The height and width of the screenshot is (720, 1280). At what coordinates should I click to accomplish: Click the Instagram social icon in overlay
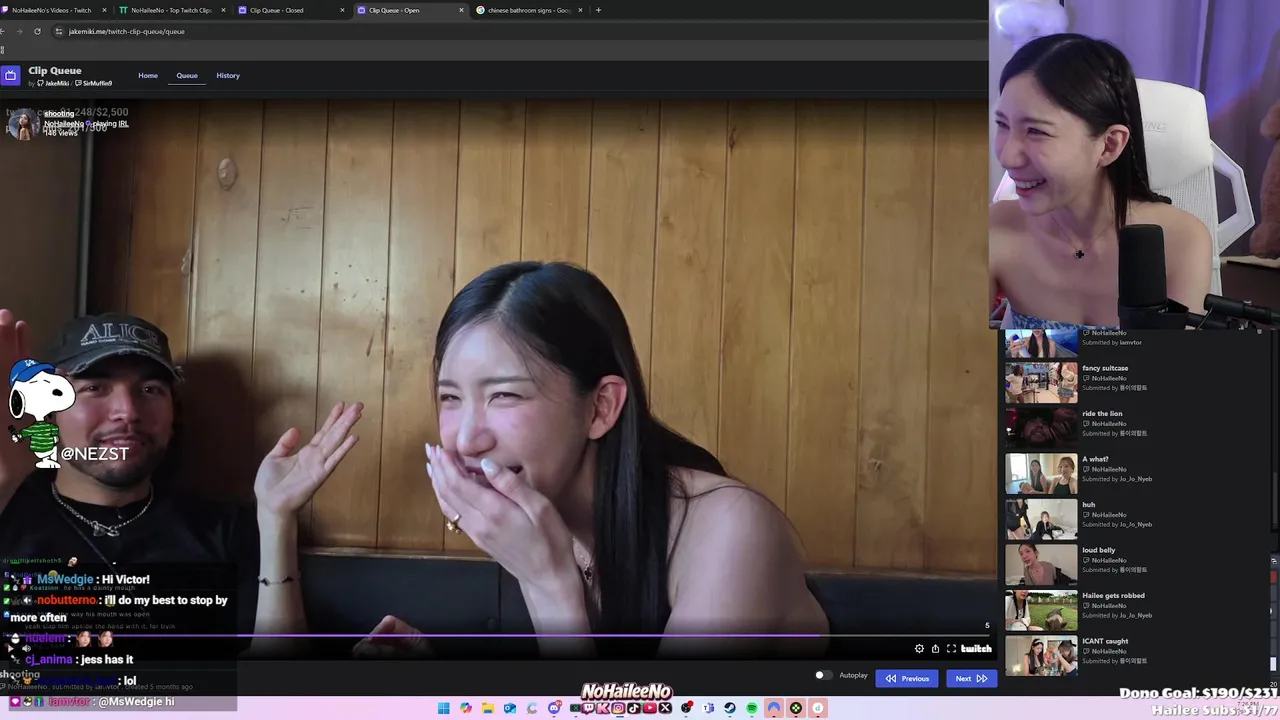619,708
